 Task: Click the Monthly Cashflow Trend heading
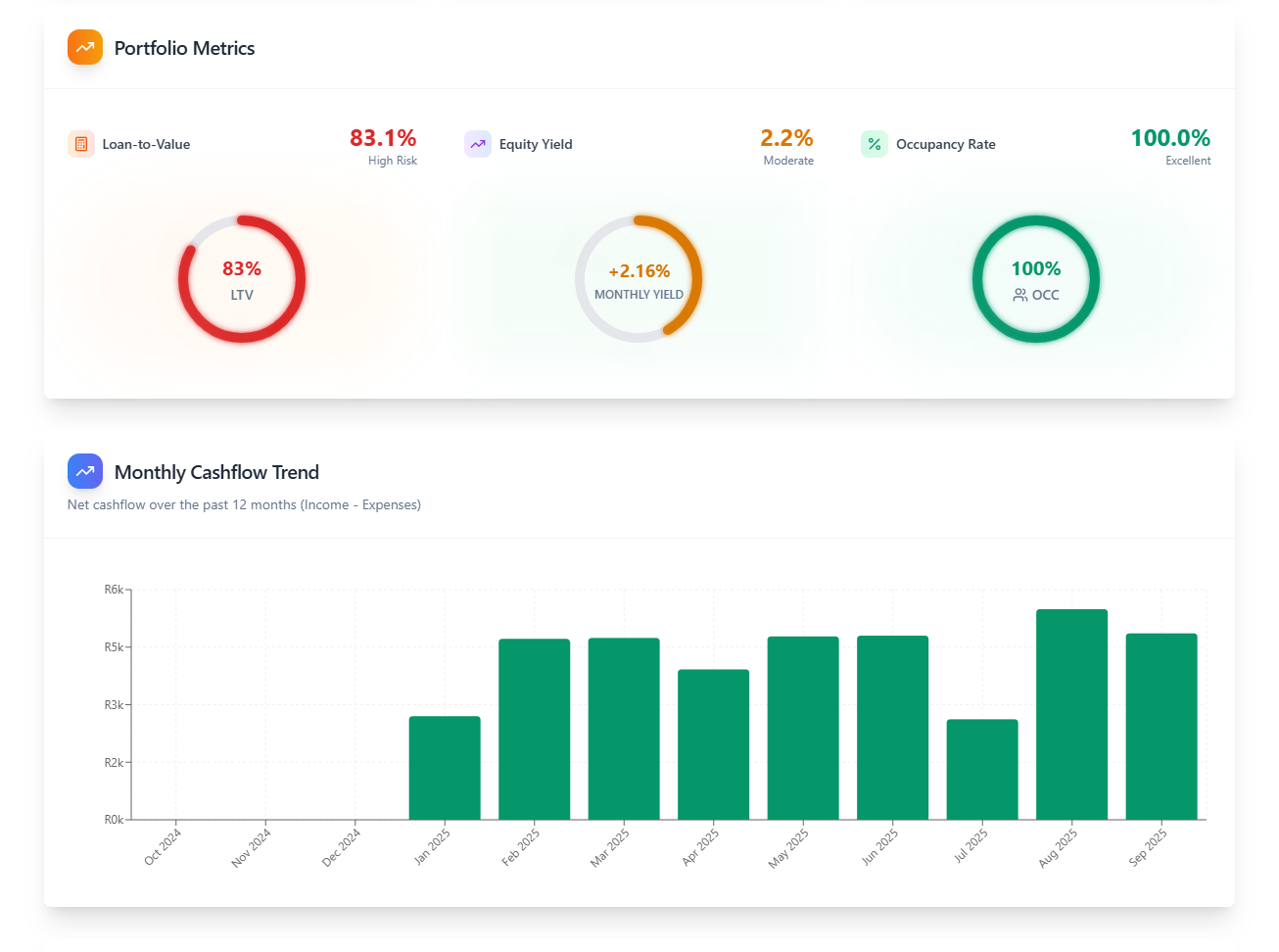pos(216,472)
